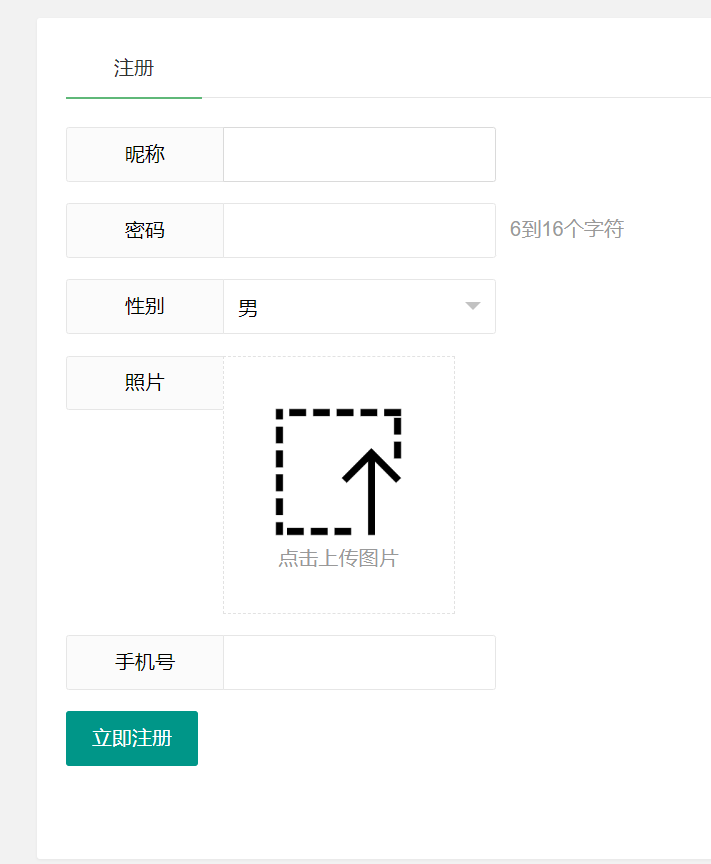Click the upward arrow in upload icon
The height and width of the screenshot is (864, 711).
371,490
